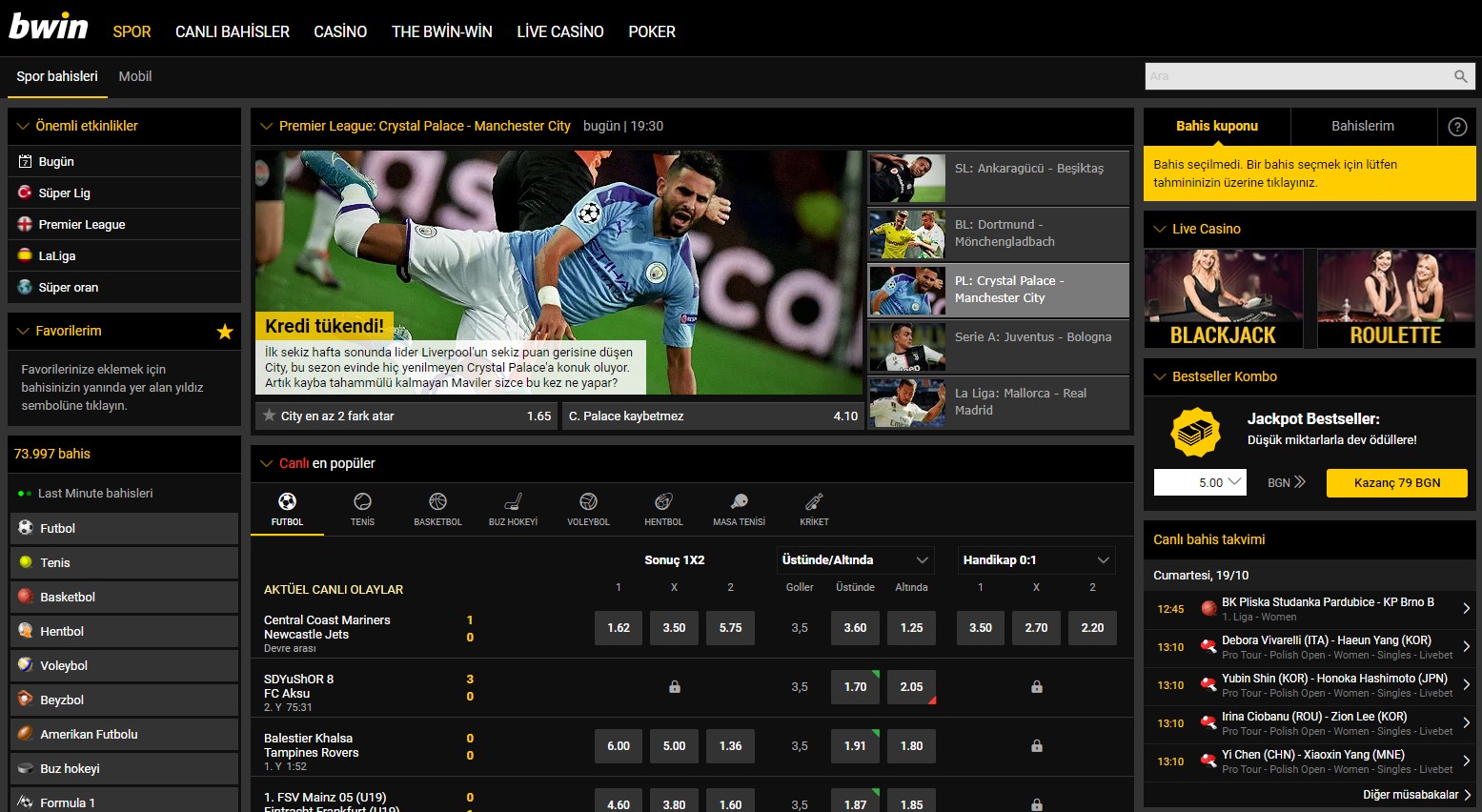Click the Süper Lig flag icon
The image size is (1482, 812).
click(x=25, y=193)
